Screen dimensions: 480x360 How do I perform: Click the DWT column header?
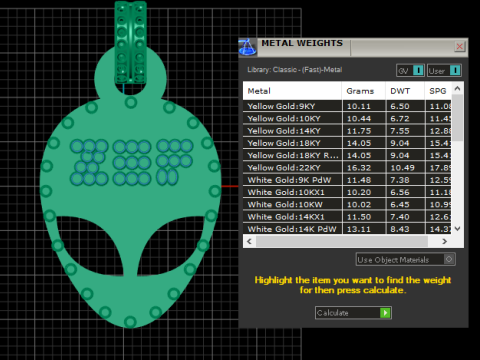[405, 91]
